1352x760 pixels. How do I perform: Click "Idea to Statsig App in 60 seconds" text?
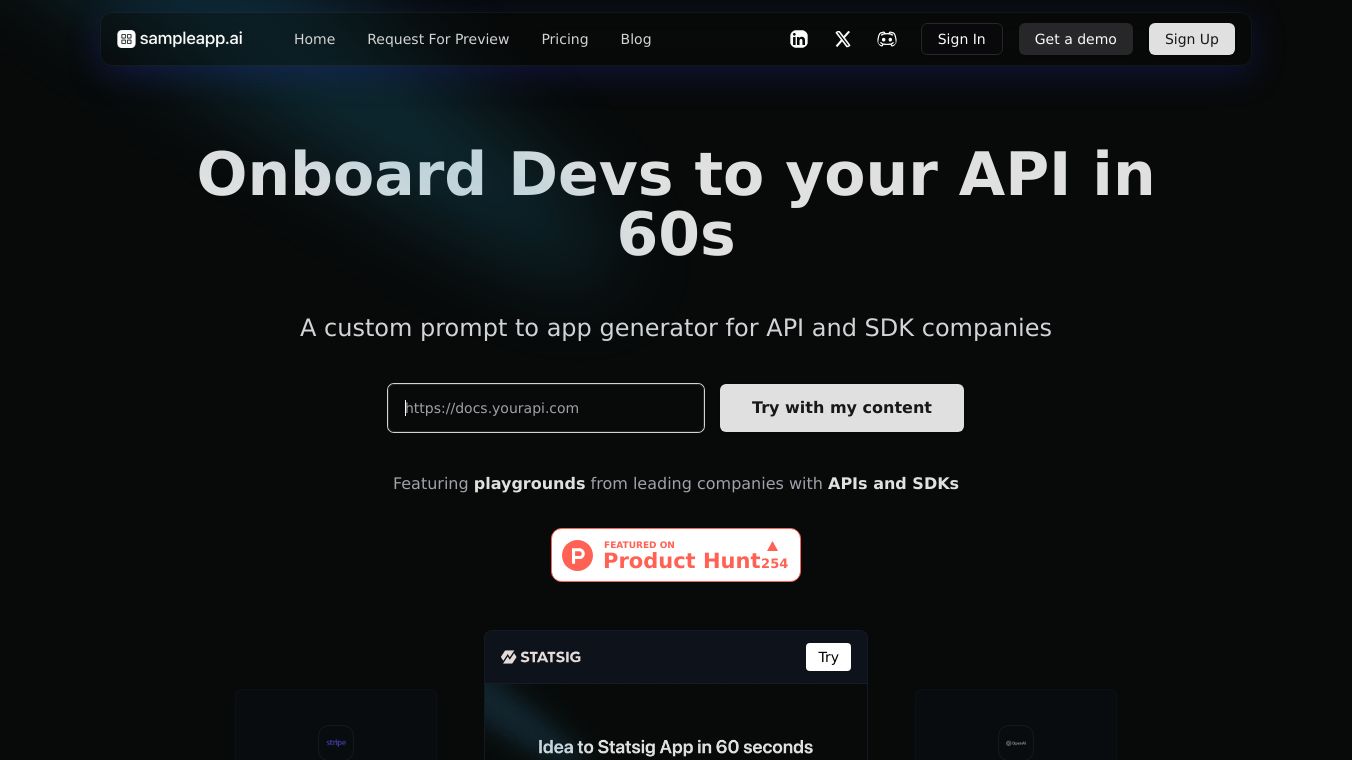[676, 747]
